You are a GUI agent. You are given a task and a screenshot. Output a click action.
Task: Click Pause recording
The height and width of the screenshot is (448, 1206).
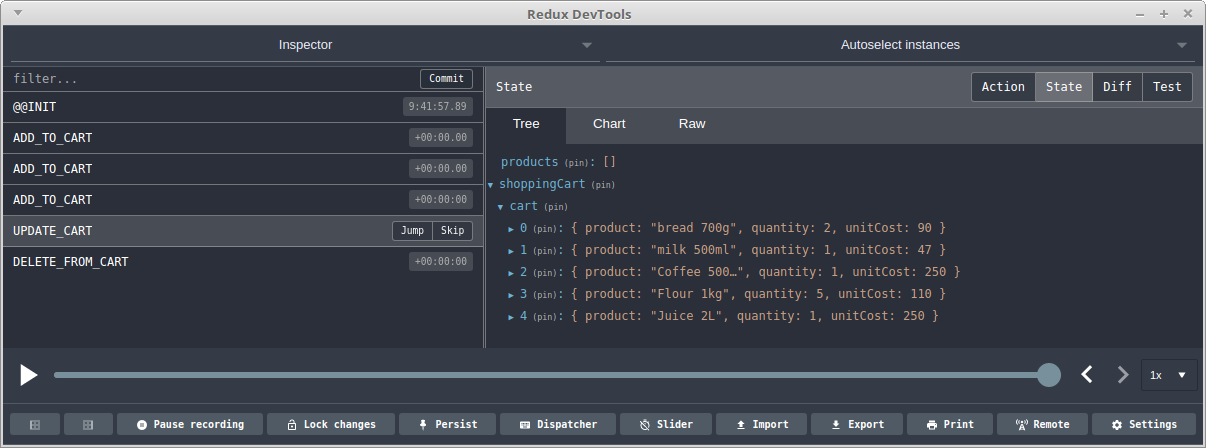(190, 425)
